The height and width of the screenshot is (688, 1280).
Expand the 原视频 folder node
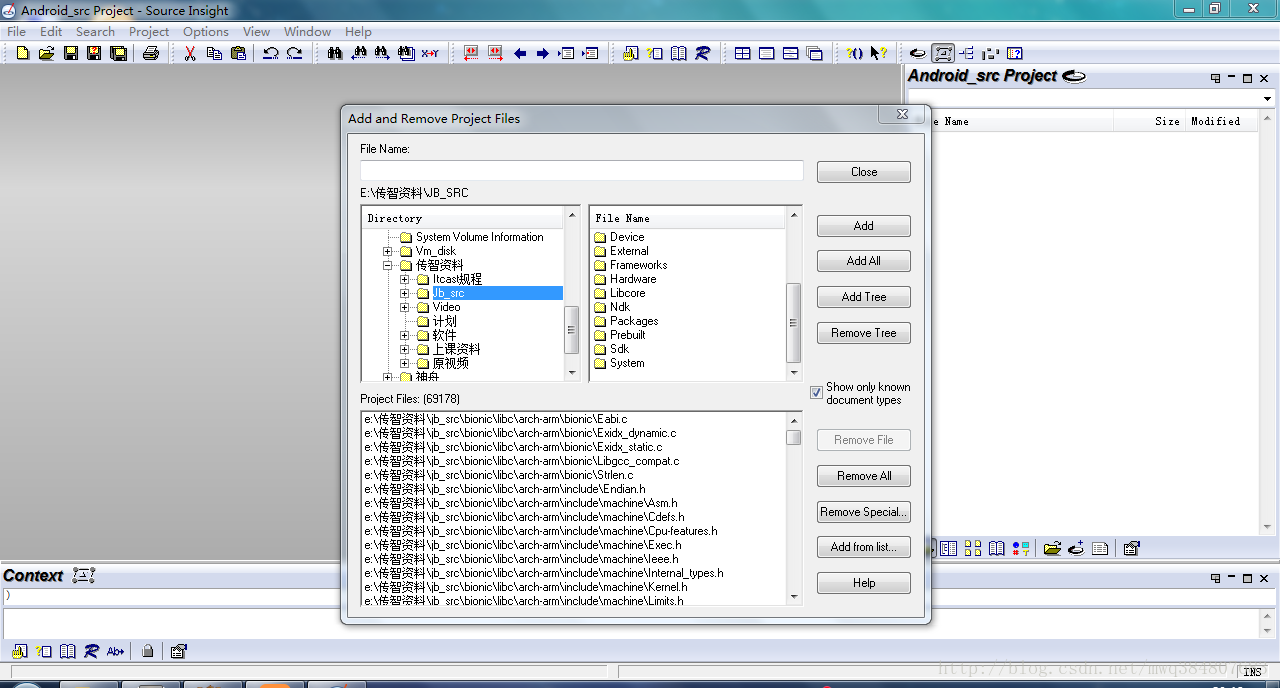click(x=405, y=363)
